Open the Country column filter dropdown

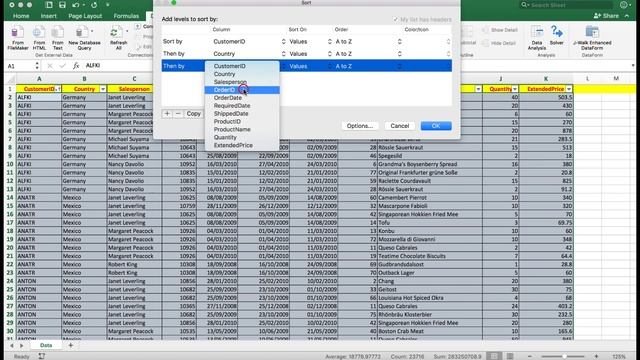[103, 89]
